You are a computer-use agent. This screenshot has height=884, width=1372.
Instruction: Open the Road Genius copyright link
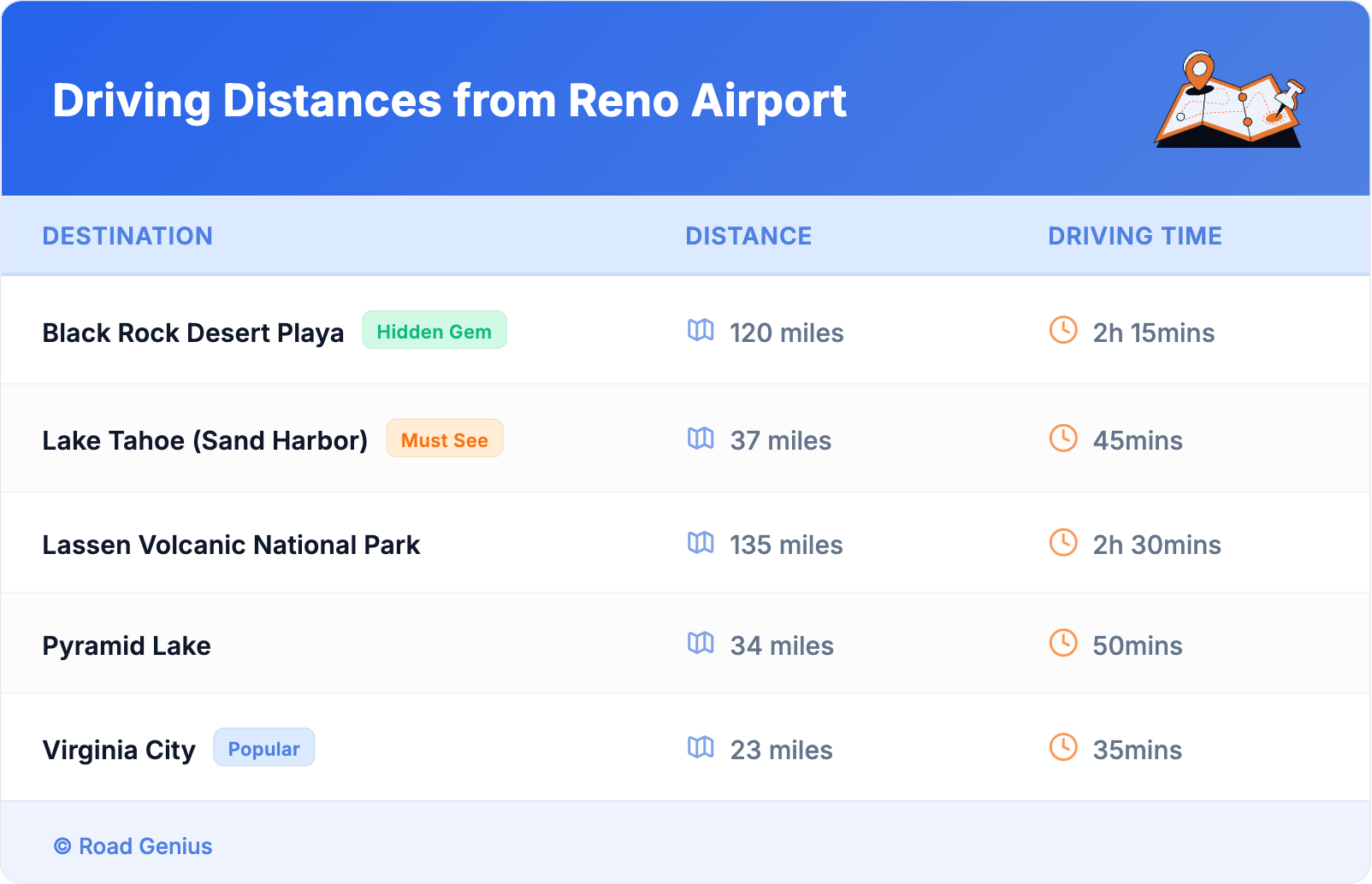133,846
